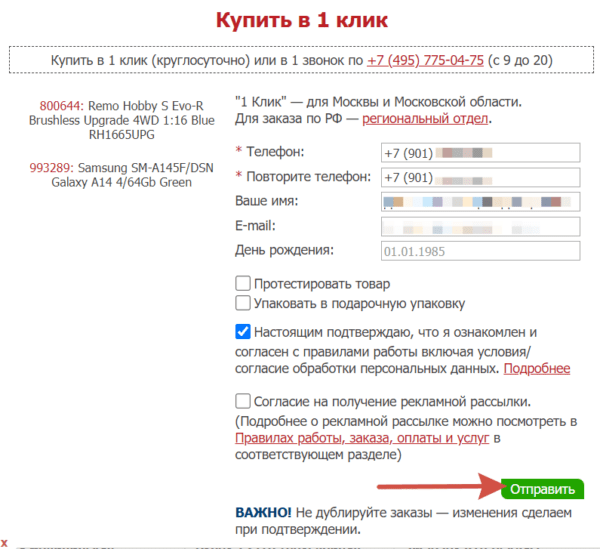Submit the order with Отправить button
The height and width of the screenshot is (549, 600).
(542, 489)
